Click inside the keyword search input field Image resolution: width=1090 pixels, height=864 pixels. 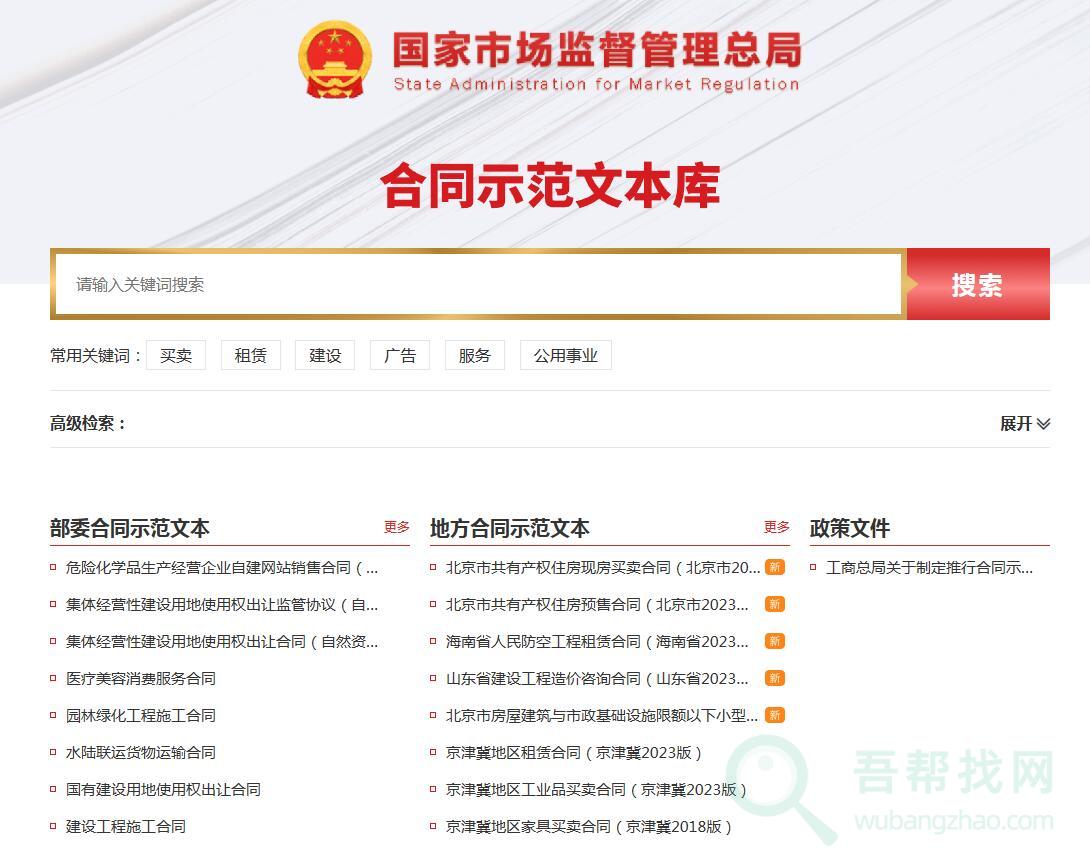point(478,285)
